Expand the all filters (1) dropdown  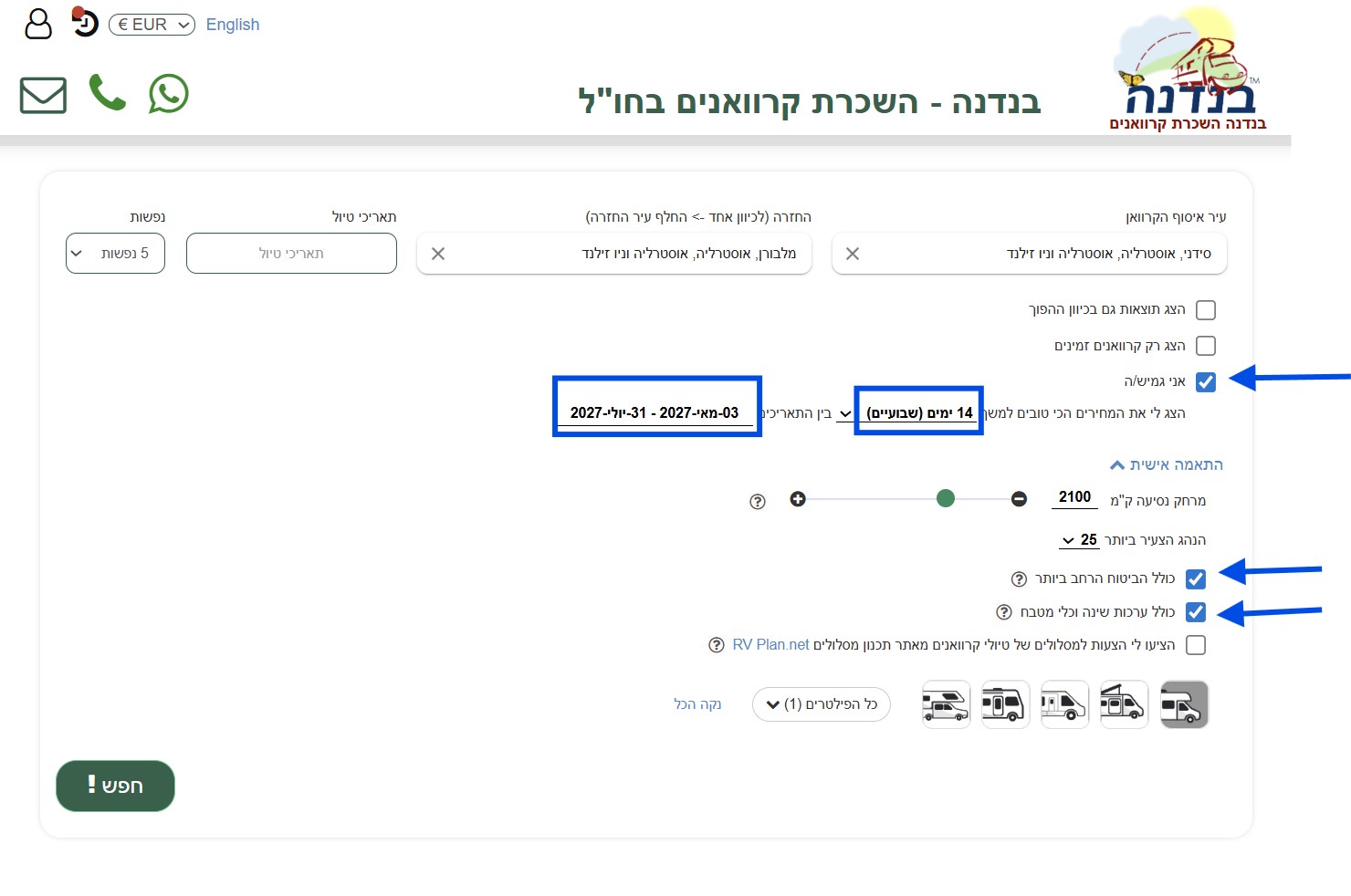pyautogui.click(x=821, y=704)
